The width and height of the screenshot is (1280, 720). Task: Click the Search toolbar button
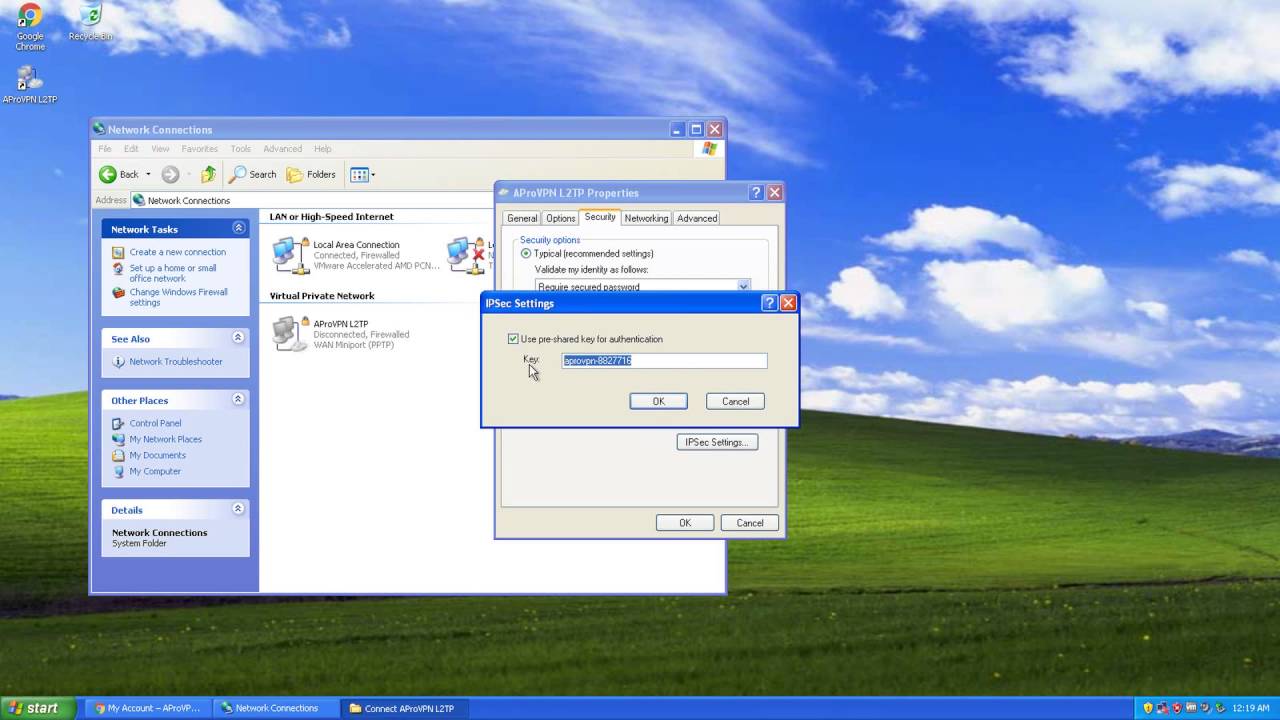(x=253, y=174)
